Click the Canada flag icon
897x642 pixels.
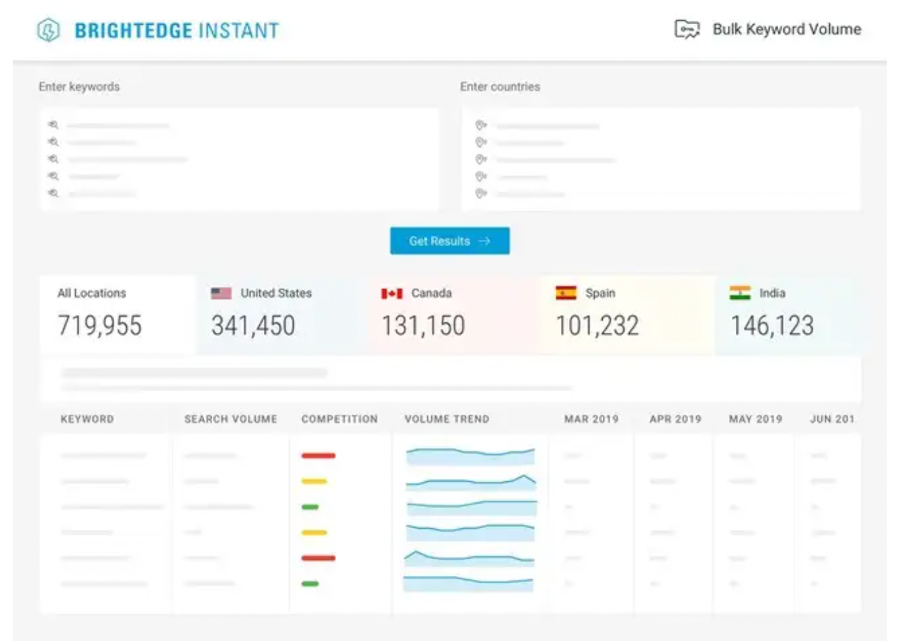[x=391, y=293]
